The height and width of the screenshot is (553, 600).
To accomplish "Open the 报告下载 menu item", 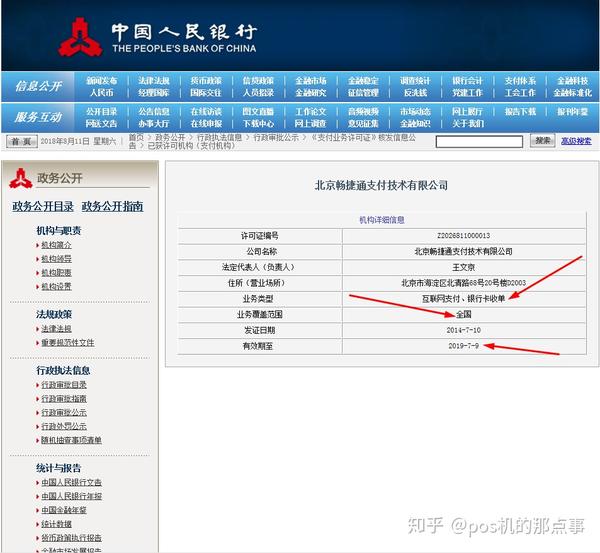I will pos(520,112).
